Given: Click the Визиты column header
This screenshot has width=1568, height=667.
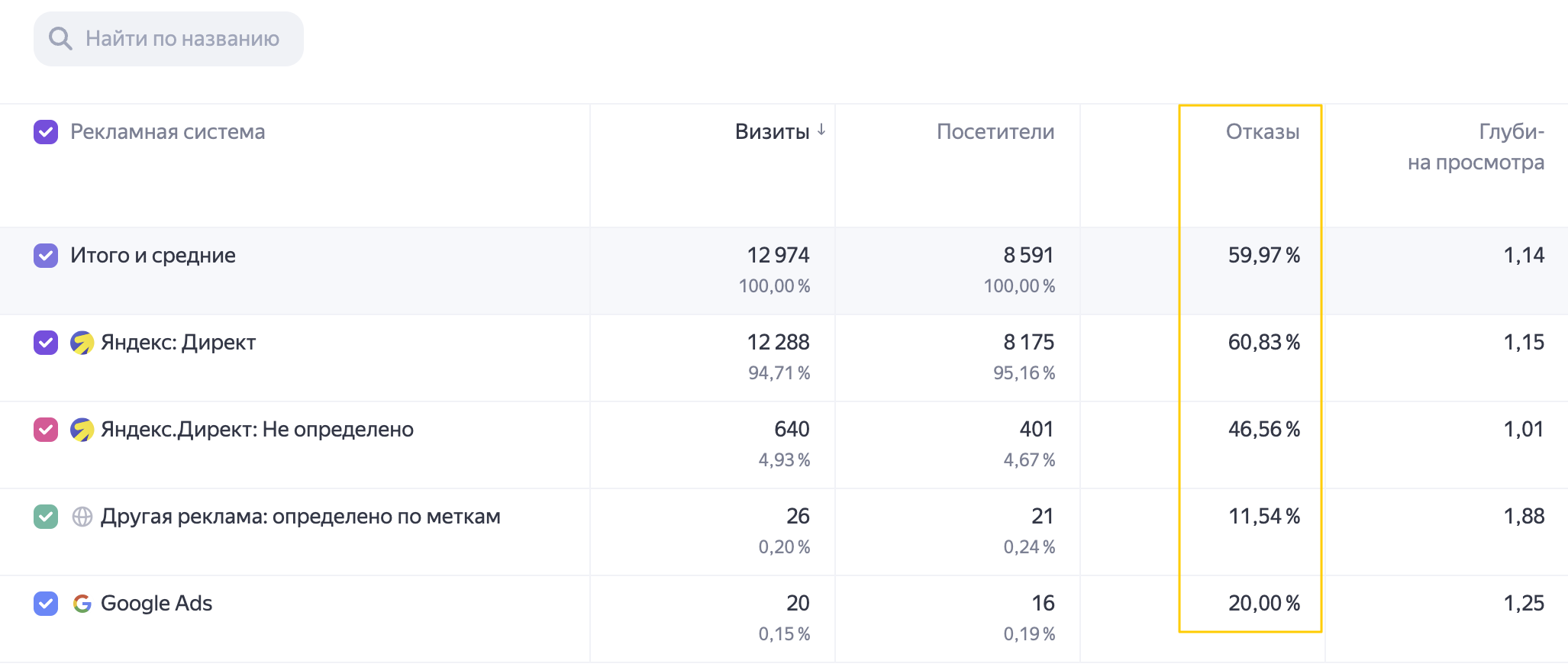Looking at the screenshot, I should coord(772,132).
